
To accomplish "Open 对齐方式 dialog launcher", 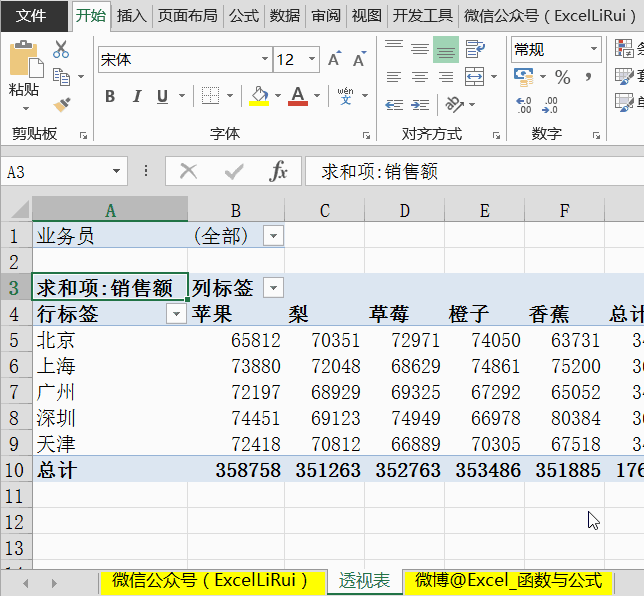I will [x=496, y=136].
